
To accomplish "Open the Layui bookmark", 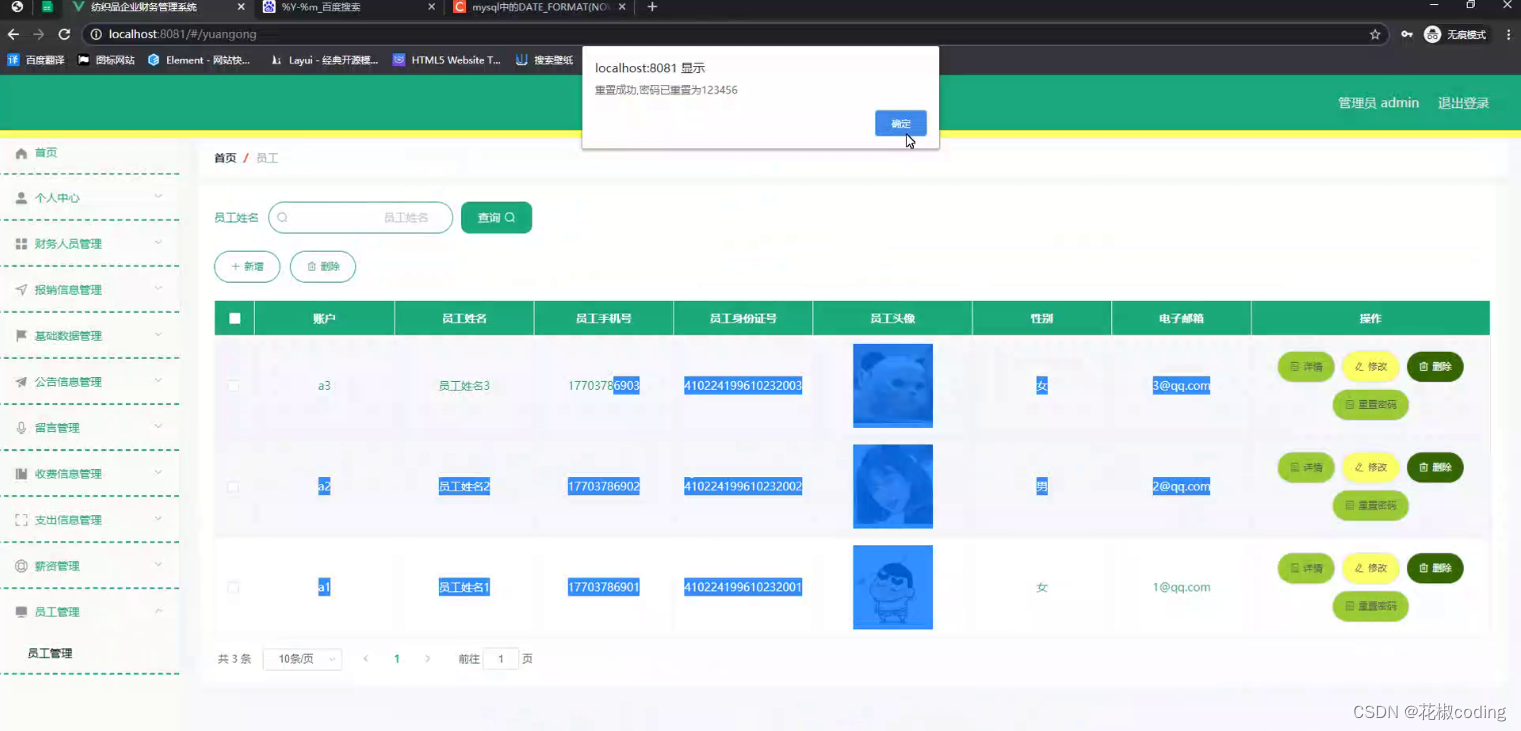I will pos(325,60).
